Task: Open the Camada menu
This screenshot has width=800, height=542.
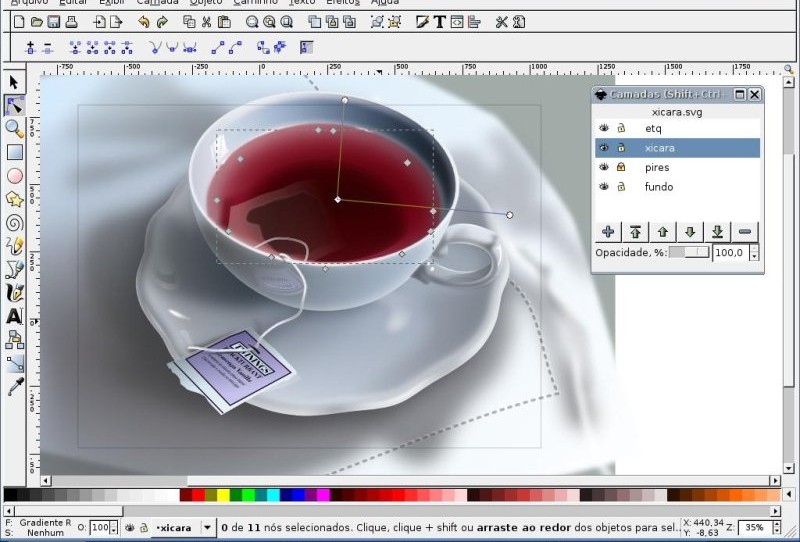Action: [x=158, y=3]
